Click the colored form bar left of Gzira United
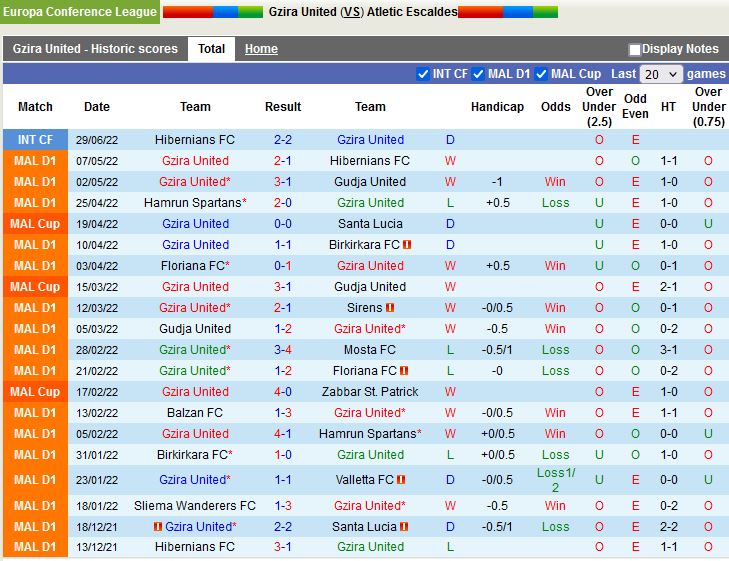This screenshot has width=729, height=561. coord(212,12)
